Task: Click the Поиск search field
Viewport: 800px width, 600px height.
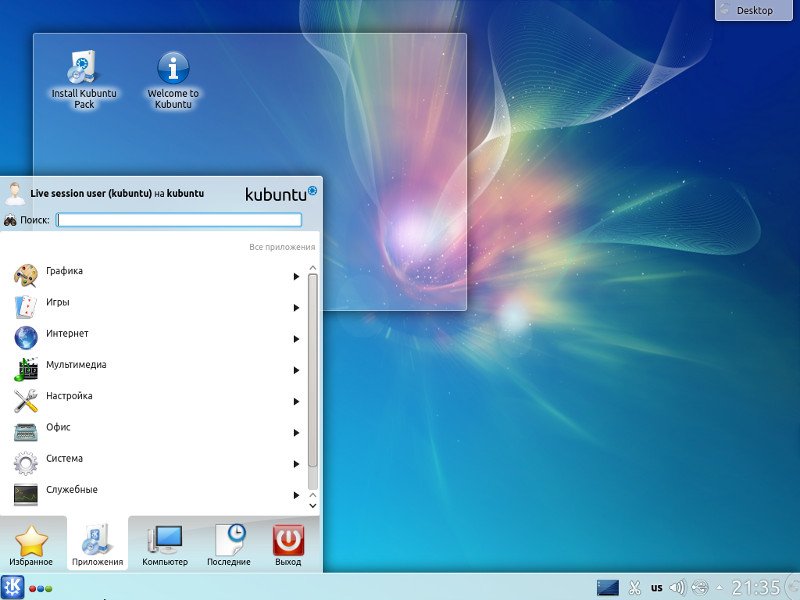Action: coord(179,220)
